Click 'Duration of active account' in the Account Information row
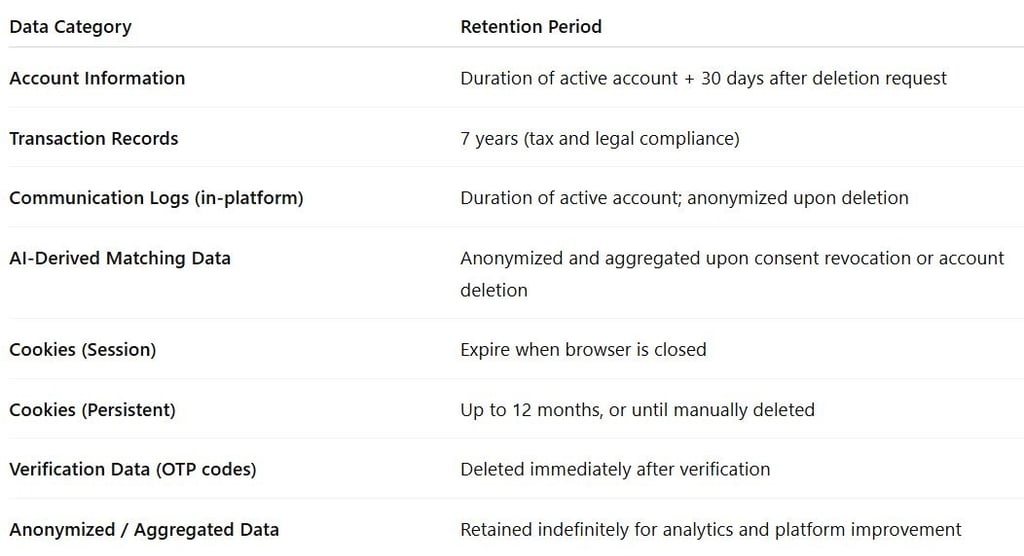Screen dimensions: 1024x556 pyautogui.click(x=569, y=78)
